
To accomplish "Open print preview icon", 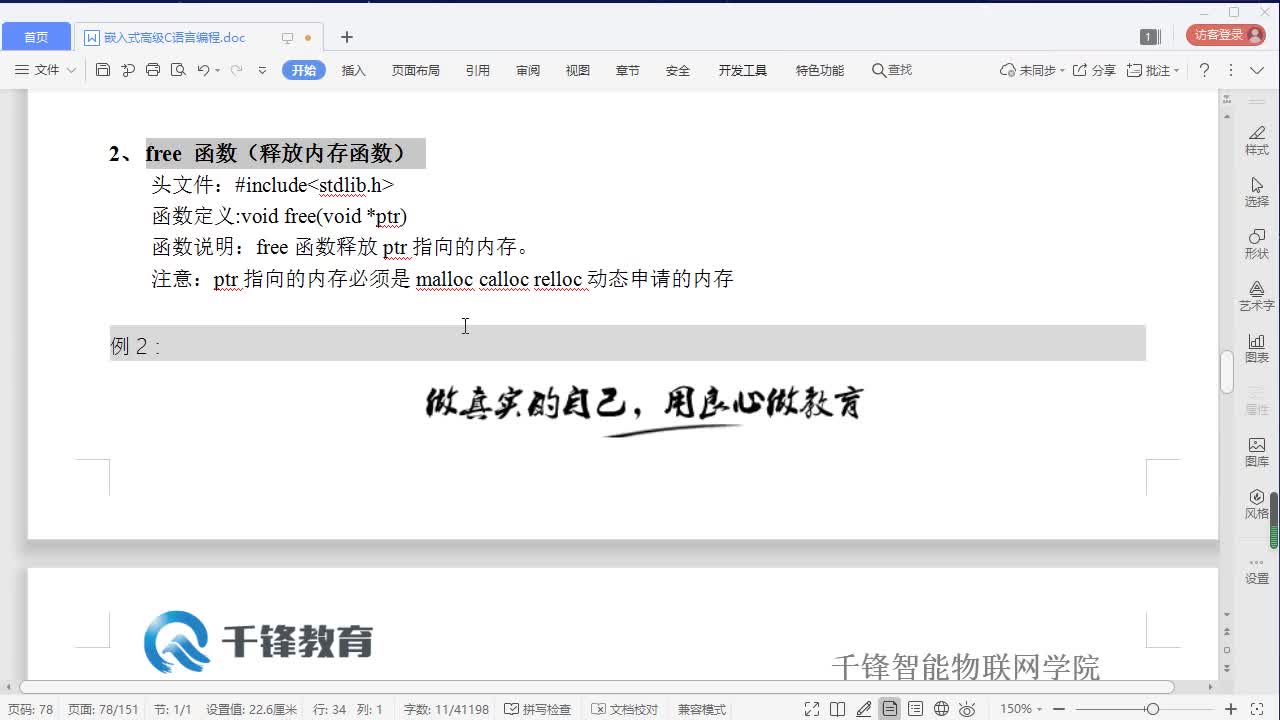I will coord(178,70).
